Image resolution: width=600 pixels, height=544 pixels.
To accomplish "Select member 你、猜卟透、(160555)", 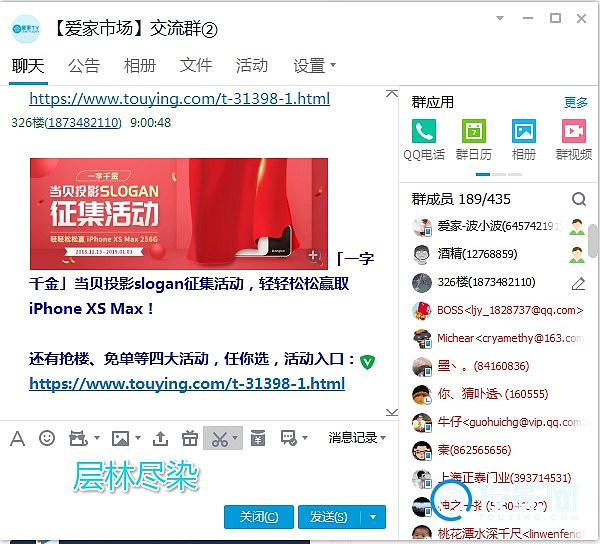I will click(498, 394).
